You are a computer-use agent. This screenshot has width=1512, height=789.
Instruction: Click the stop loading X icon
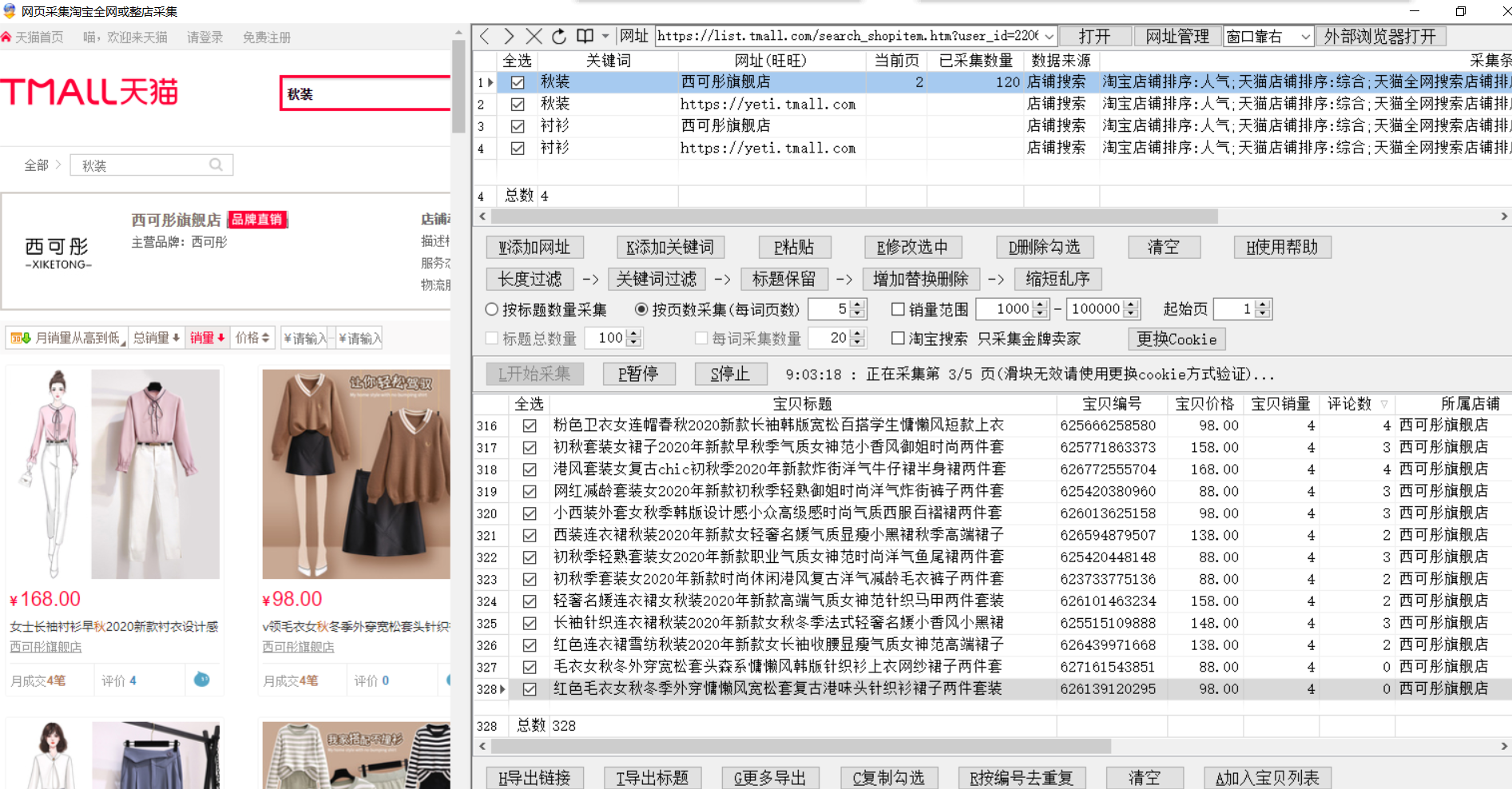pyautogui.click(x=534, y=36)
